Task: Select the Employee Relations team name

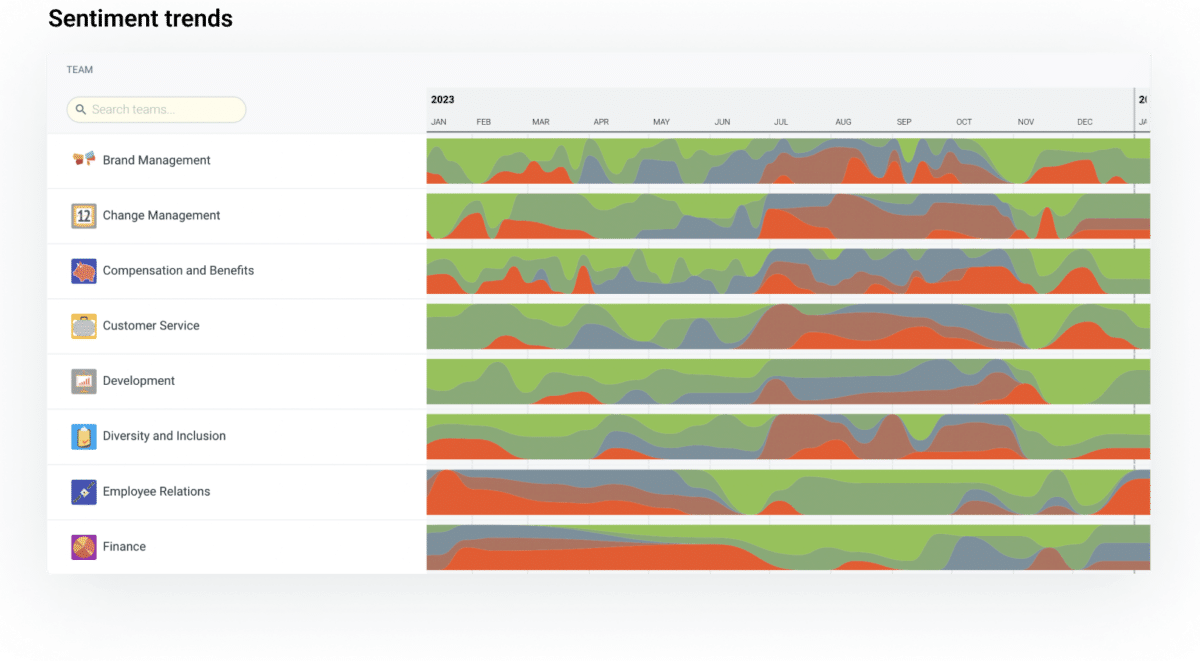Action: (x=156, y=491)
